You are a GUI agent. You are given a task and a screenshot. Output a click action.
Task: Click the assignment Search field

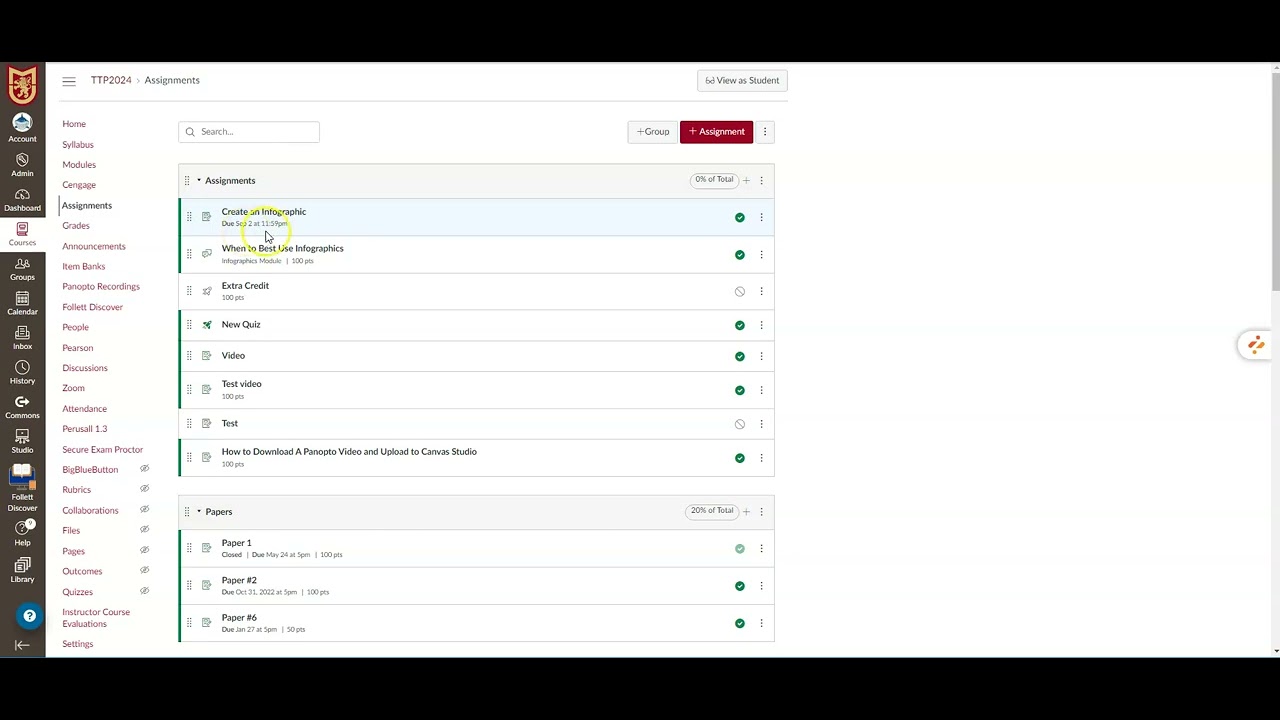[249, 132]
